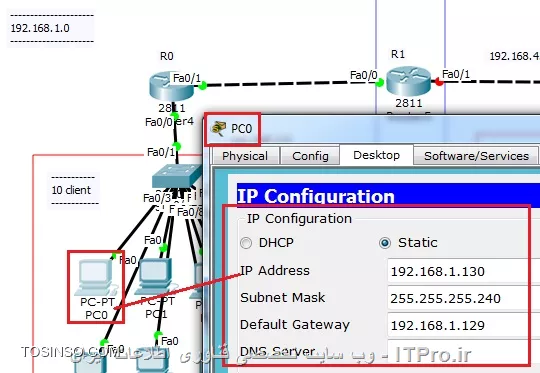Screen dimensions: 540x373
Task: Enable the DHCP radio option
Action: click(246, 243)
